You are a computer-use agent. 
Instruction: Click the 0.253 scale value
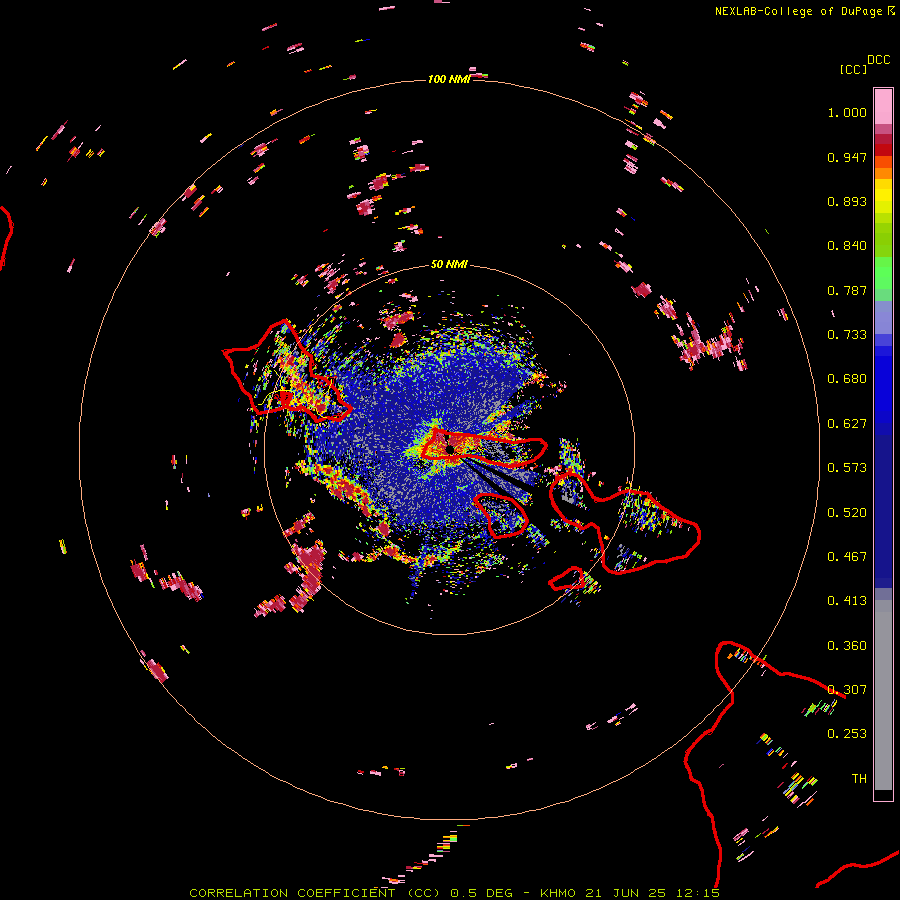coord(847,734)
